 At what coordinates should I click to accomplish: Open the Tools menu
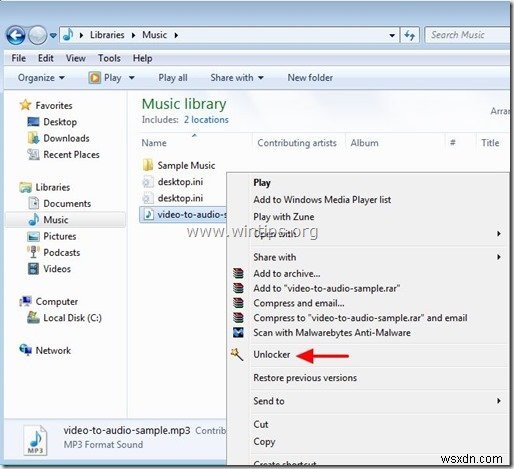[109, 58]
